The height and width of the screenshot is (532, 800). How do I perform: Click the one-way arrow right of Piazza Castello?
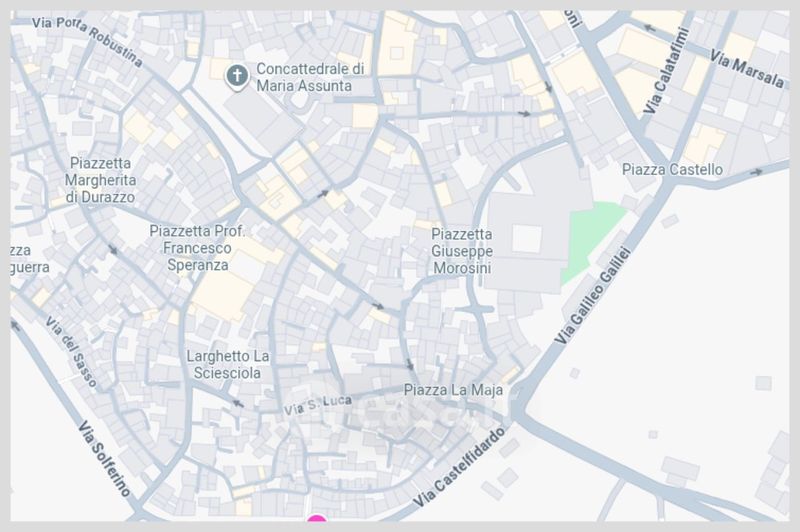[x=756, y=172]
